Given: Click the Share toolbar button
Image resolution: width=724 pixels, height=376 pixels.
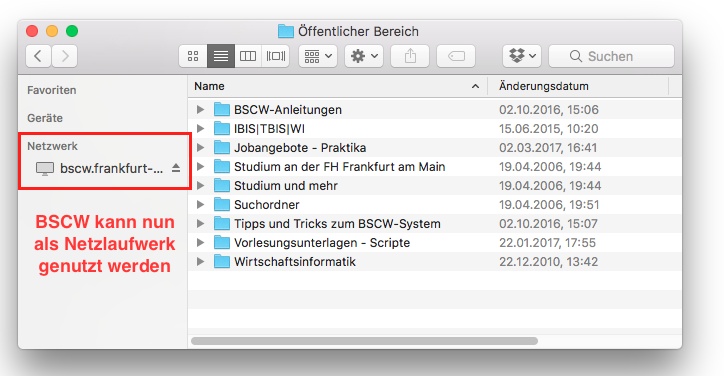Looking at the screenshot, I should tap(410, 56).
